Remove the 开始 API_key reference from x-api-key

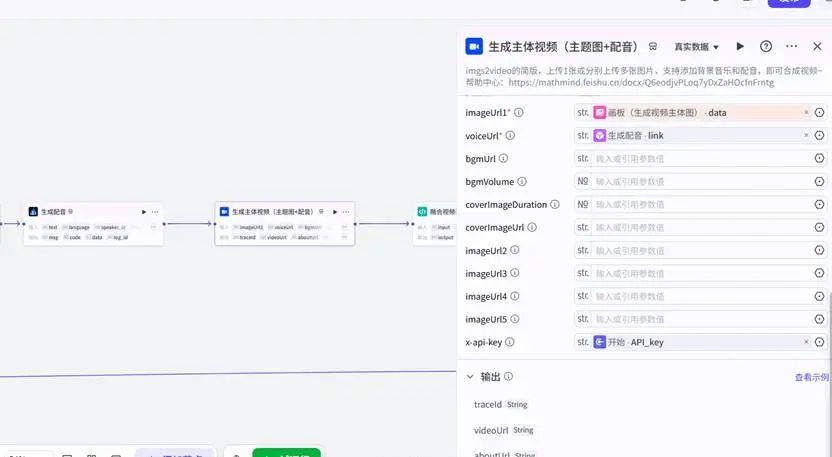(805, 342)
